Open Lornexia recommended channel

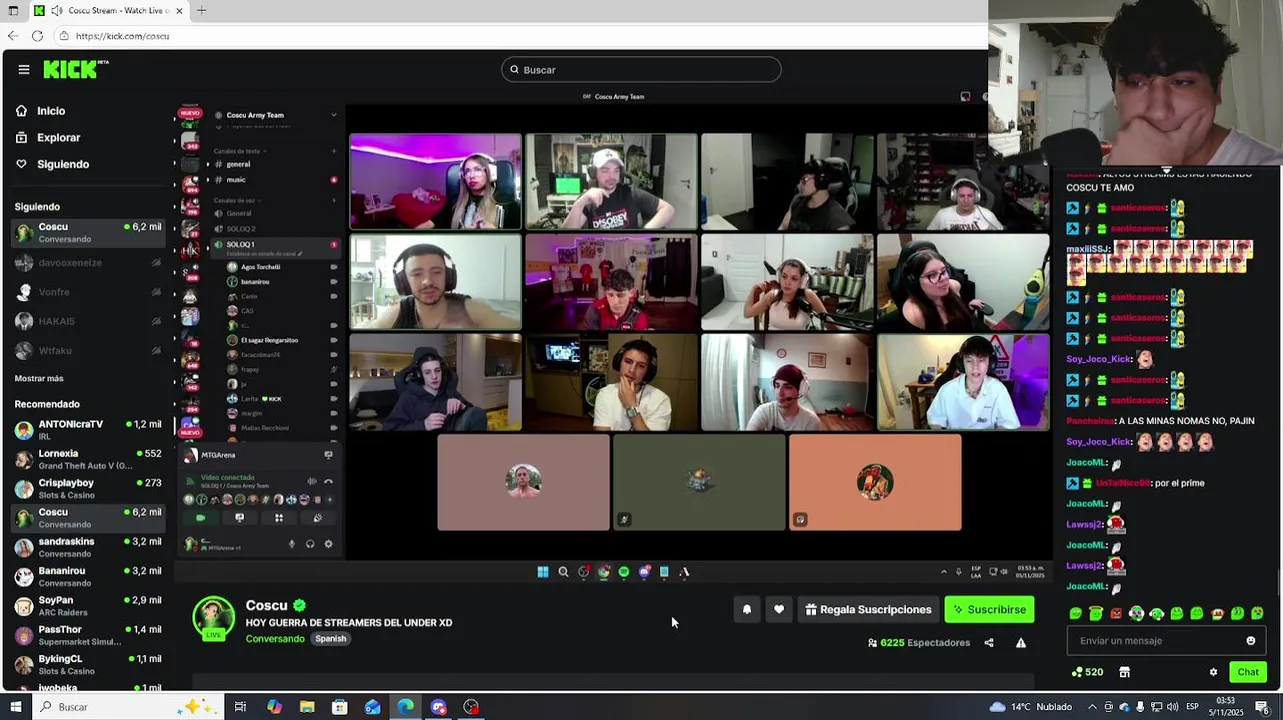88,459
